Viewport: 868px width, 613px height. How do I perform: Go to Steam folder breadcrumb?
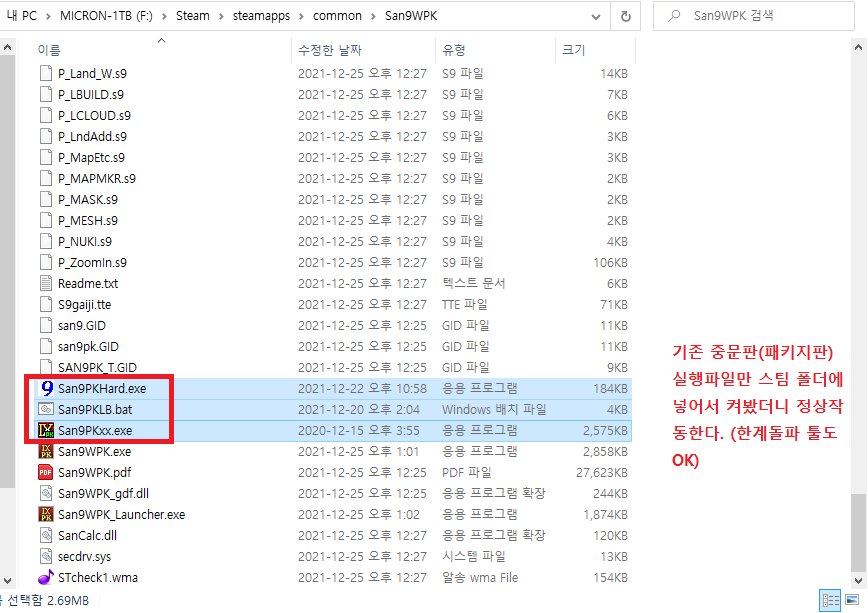tap(193, 16)
